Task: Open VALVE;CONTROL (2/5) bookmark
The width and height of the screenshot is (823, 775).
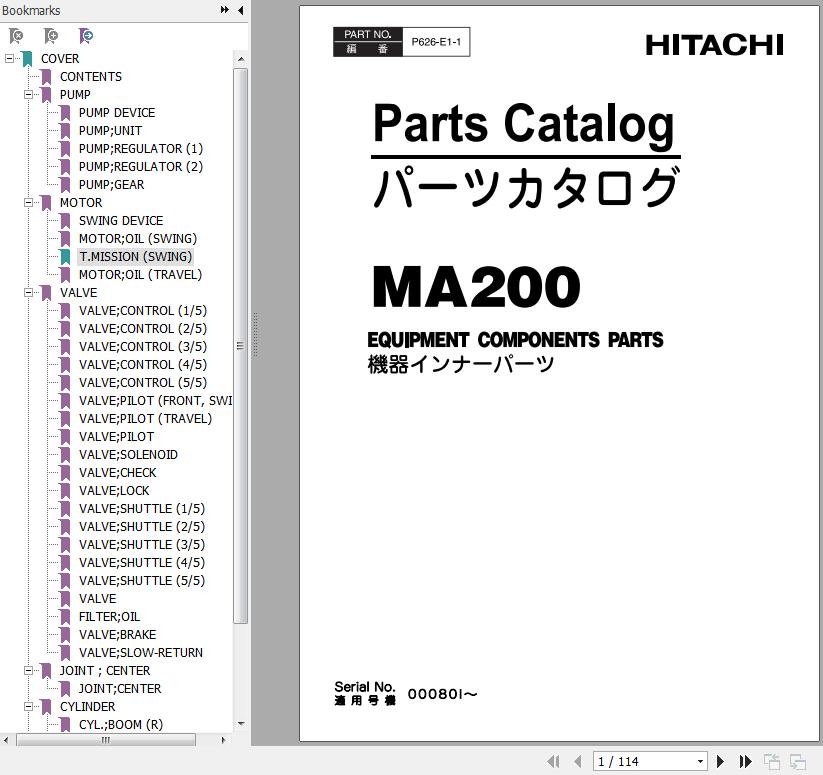Action: [x=143, y=328]
